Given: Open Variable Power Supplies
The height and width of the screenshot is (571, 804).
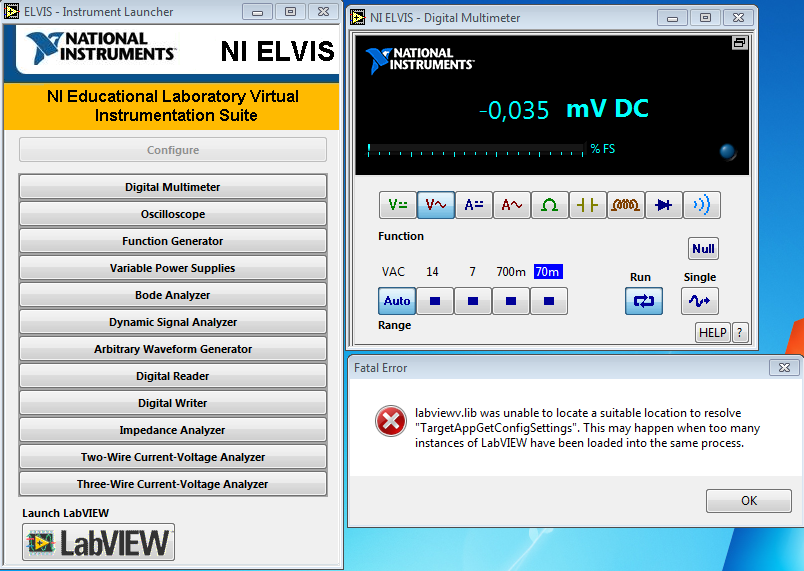Looking at the screenshot, I should coord(173,268).
